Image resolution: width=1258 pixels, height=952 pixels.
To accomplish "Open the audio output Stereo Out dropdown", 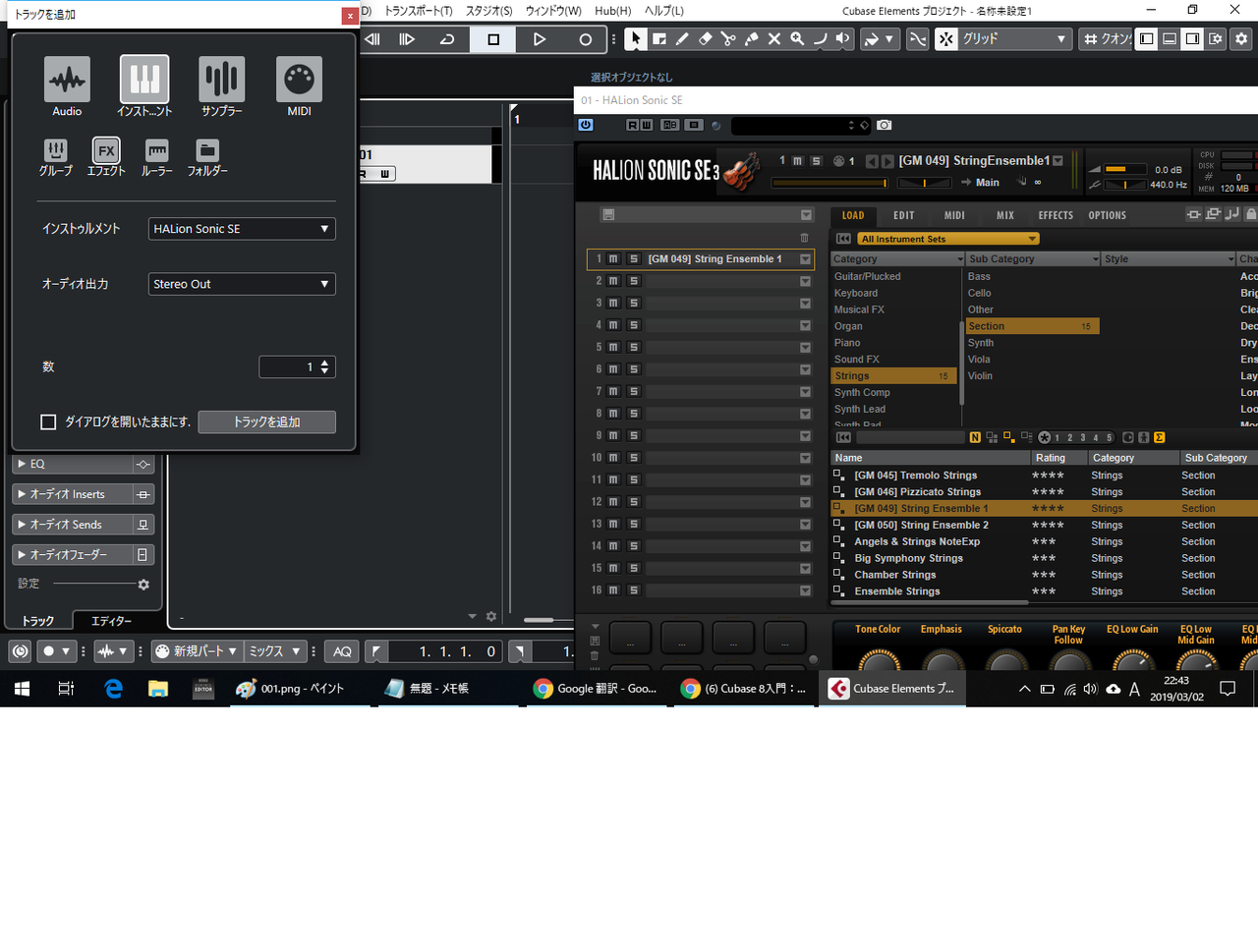I will point(242,284).
